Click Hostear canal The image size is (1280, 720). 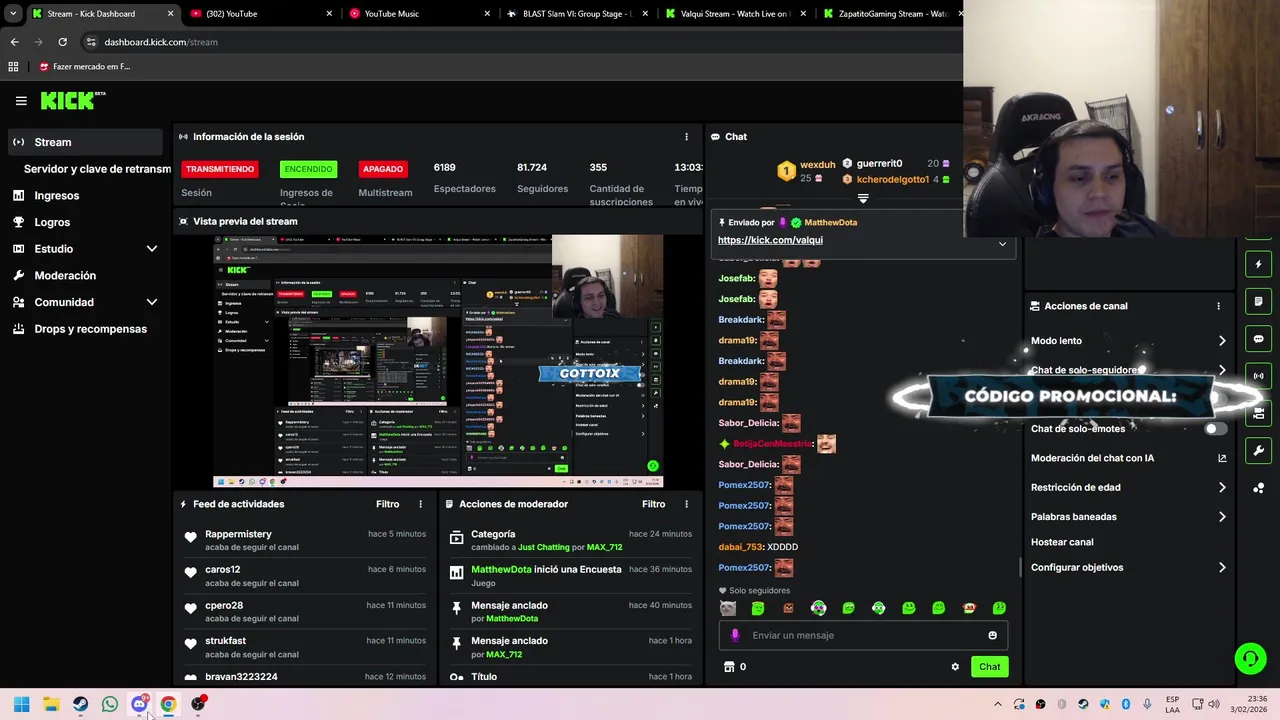point(1062,542)
